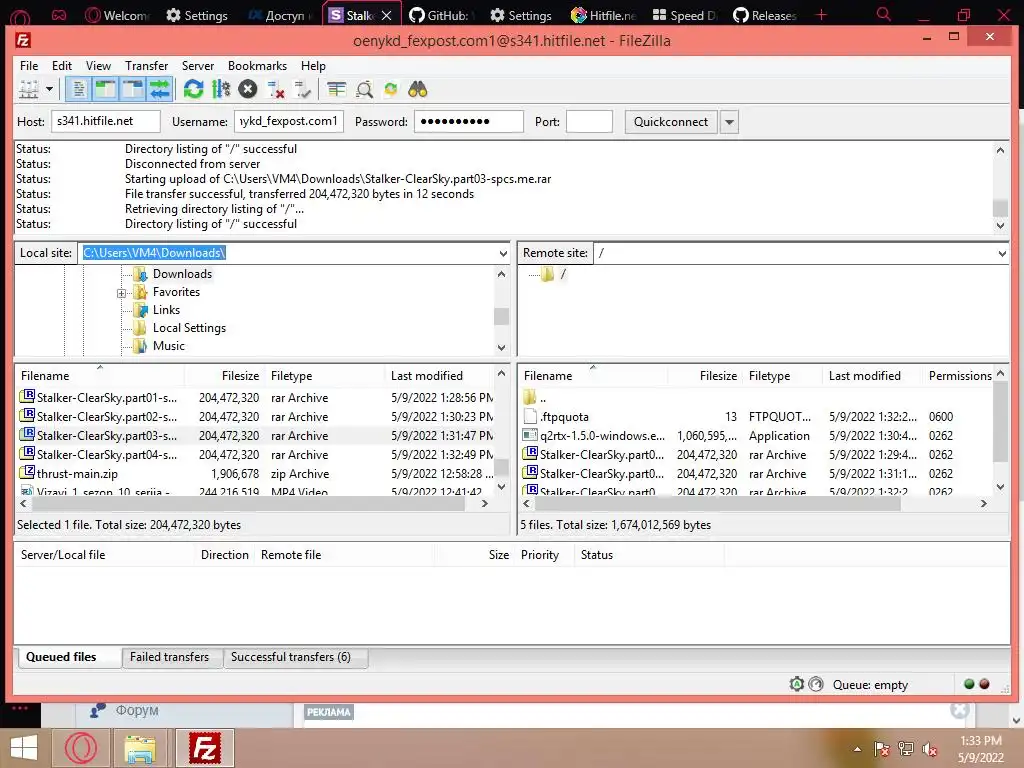The image size is (1024, 768).
Task: Toggle processing of the transfer queue
Action: click(221, 89)
